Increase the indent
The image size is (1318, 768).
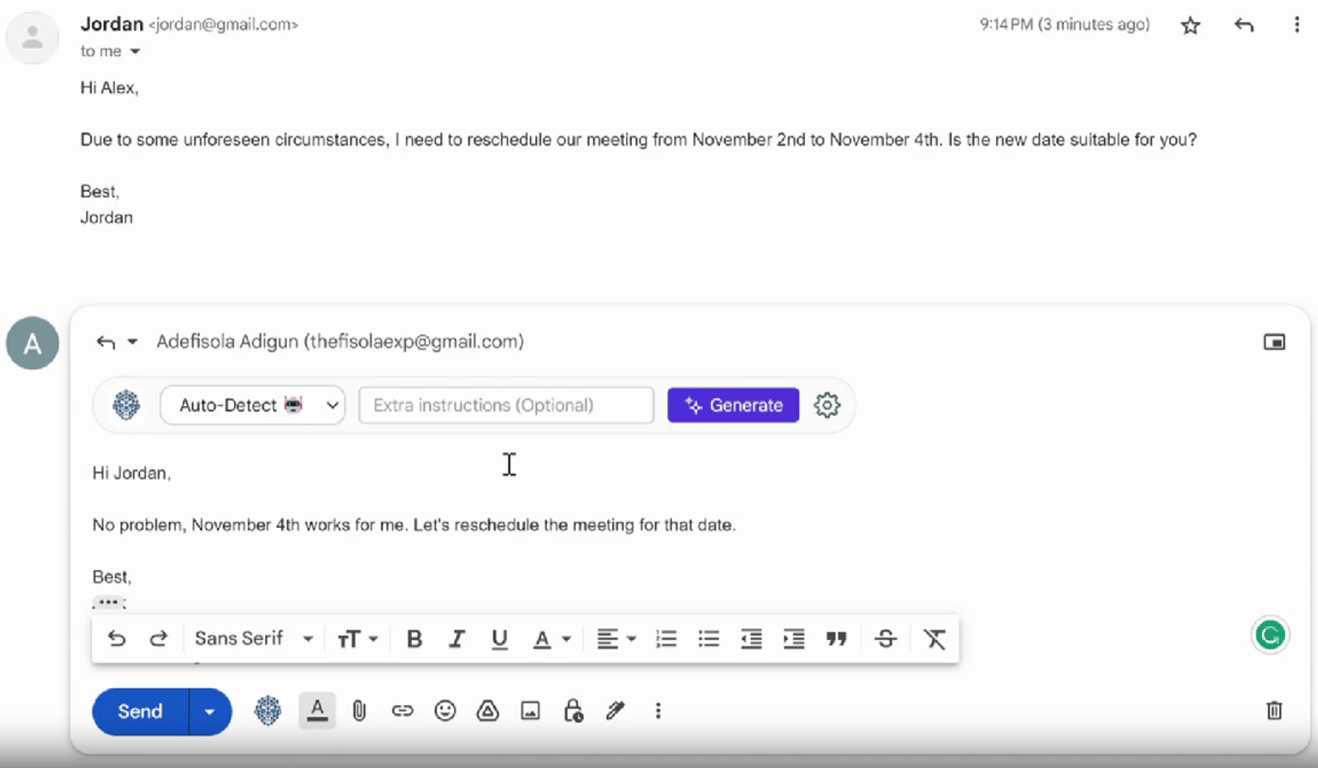794,639
